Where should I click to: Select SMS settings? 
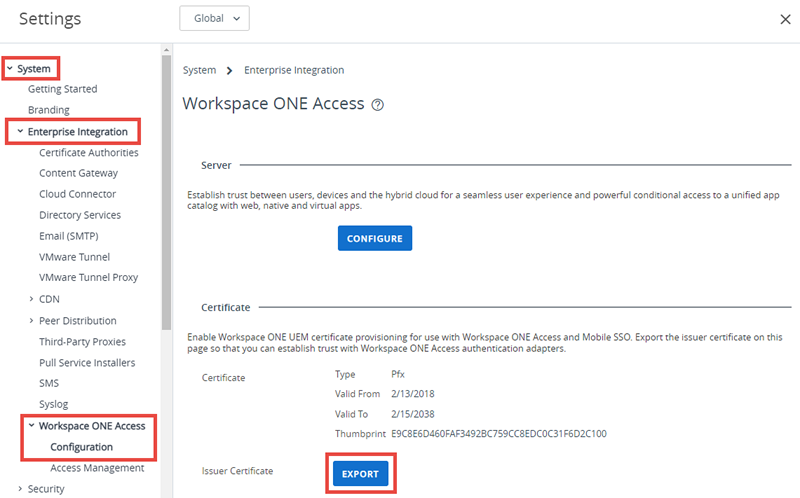49,383
